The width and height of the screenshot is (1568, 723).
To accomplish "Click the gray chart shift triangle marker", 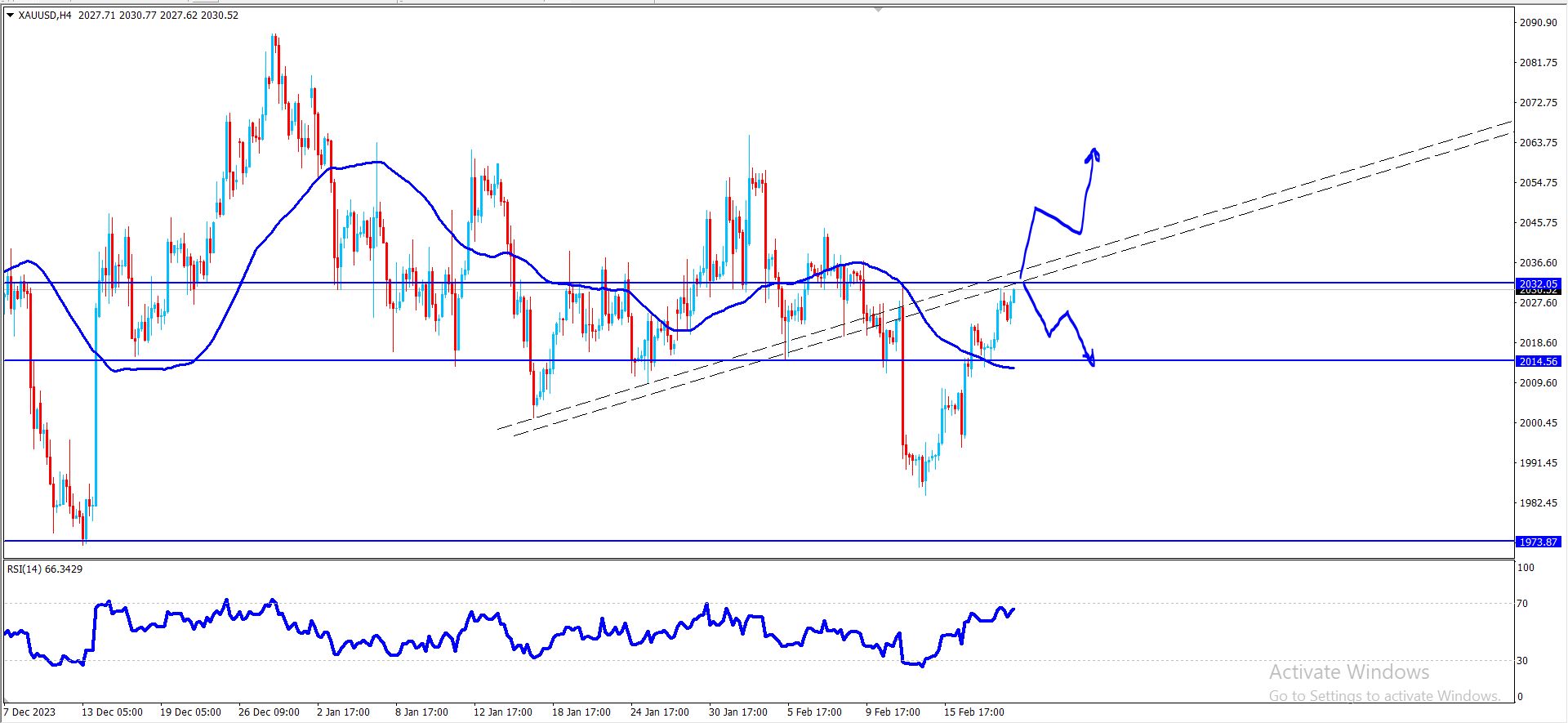I will point(878,10).
